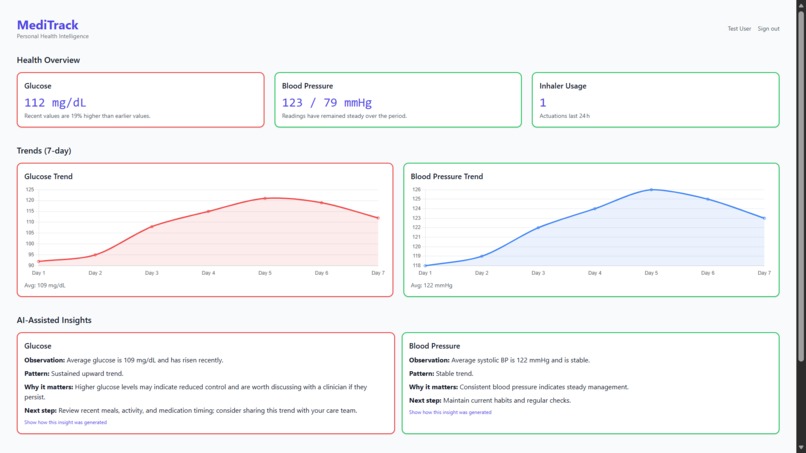Click the Blood Pressure Trend chart title
This screenshot has width=806, height=453.
click(447, 176)
